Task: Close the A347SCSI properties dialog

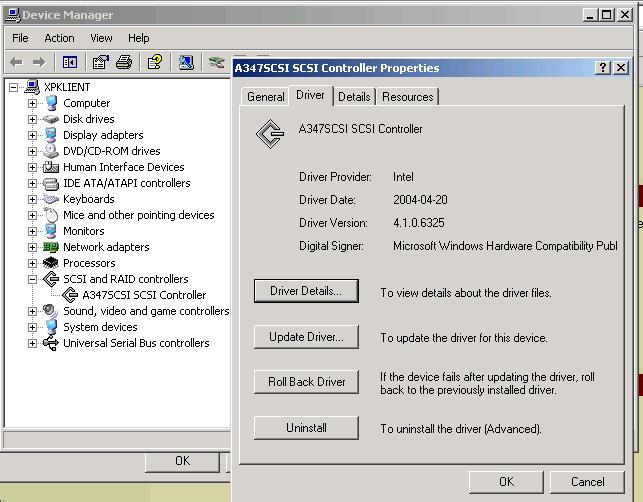Action: (x=621, y=67)
